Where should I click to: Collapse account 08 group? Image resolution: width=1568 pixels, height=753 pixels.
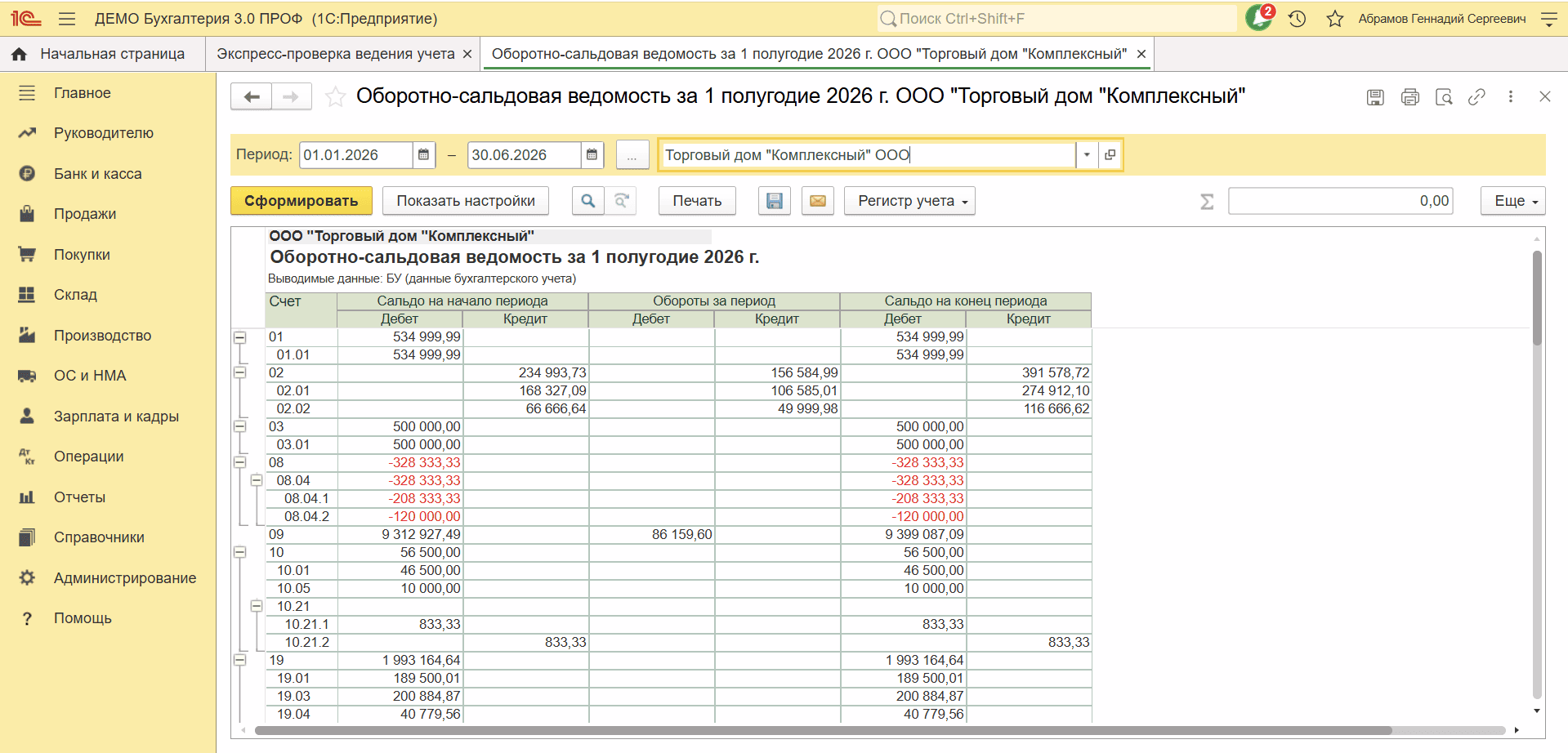pyautogui.click(x=240, y=462)
